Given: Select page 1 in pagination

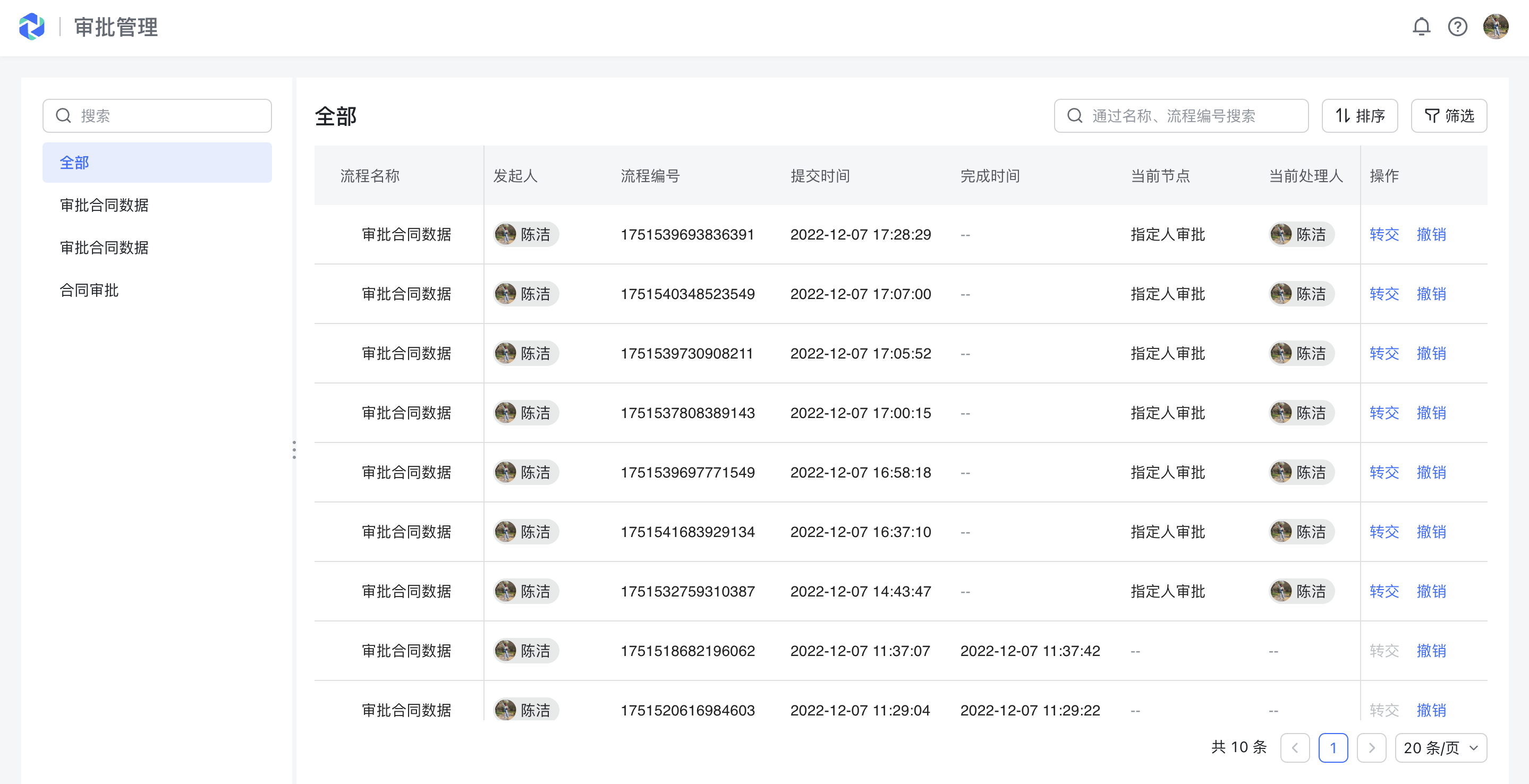Looking at the screenshot, I should (x=1333, y=748).
